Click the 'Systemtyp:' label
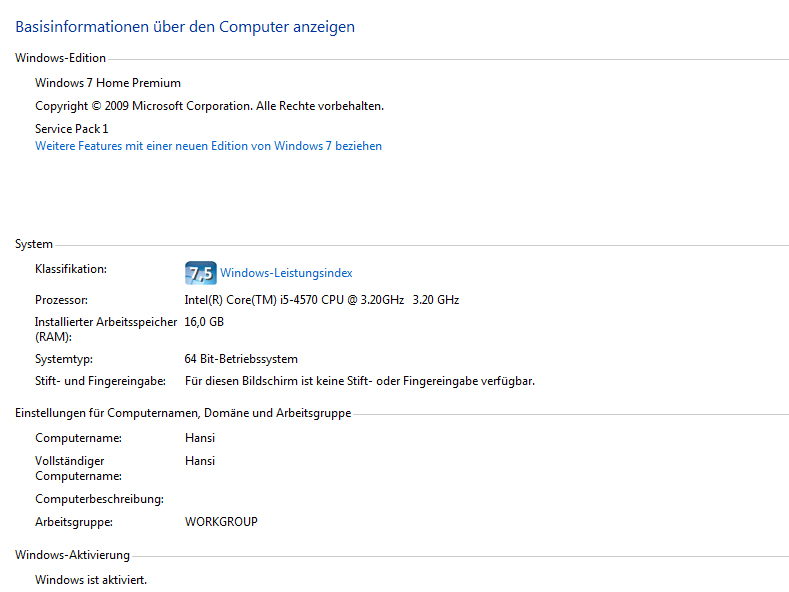This screenshot has width=789, height=592. (64, 359)
